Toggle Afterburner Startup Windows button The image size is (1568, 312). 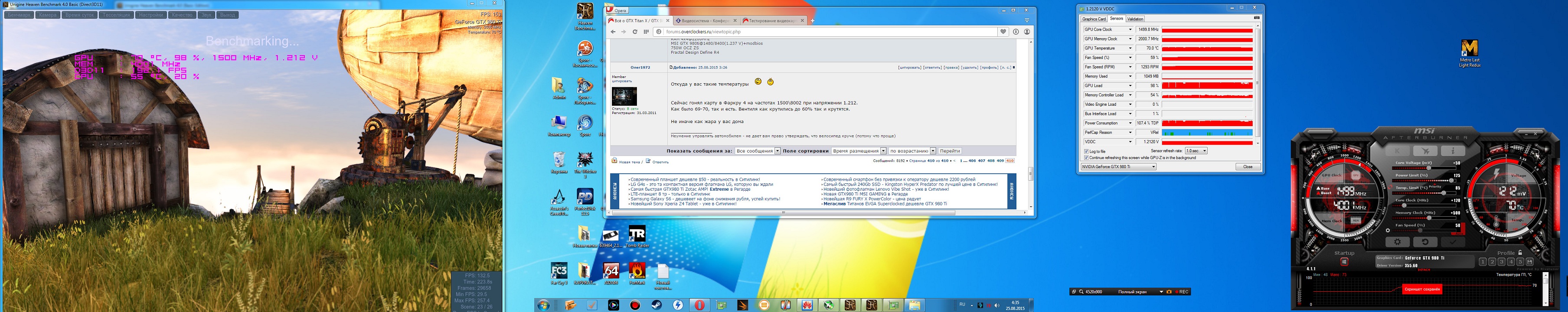1344,262
